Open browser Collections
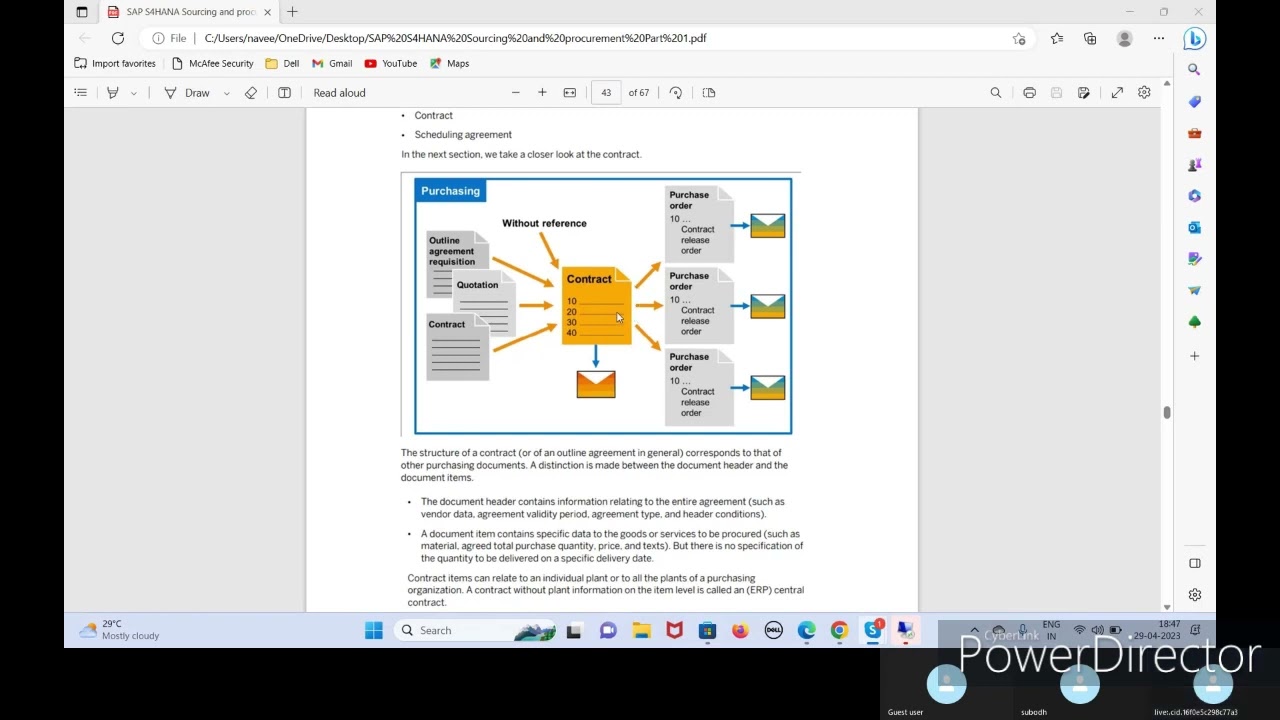1280x720 pixels. [1090, 38]
